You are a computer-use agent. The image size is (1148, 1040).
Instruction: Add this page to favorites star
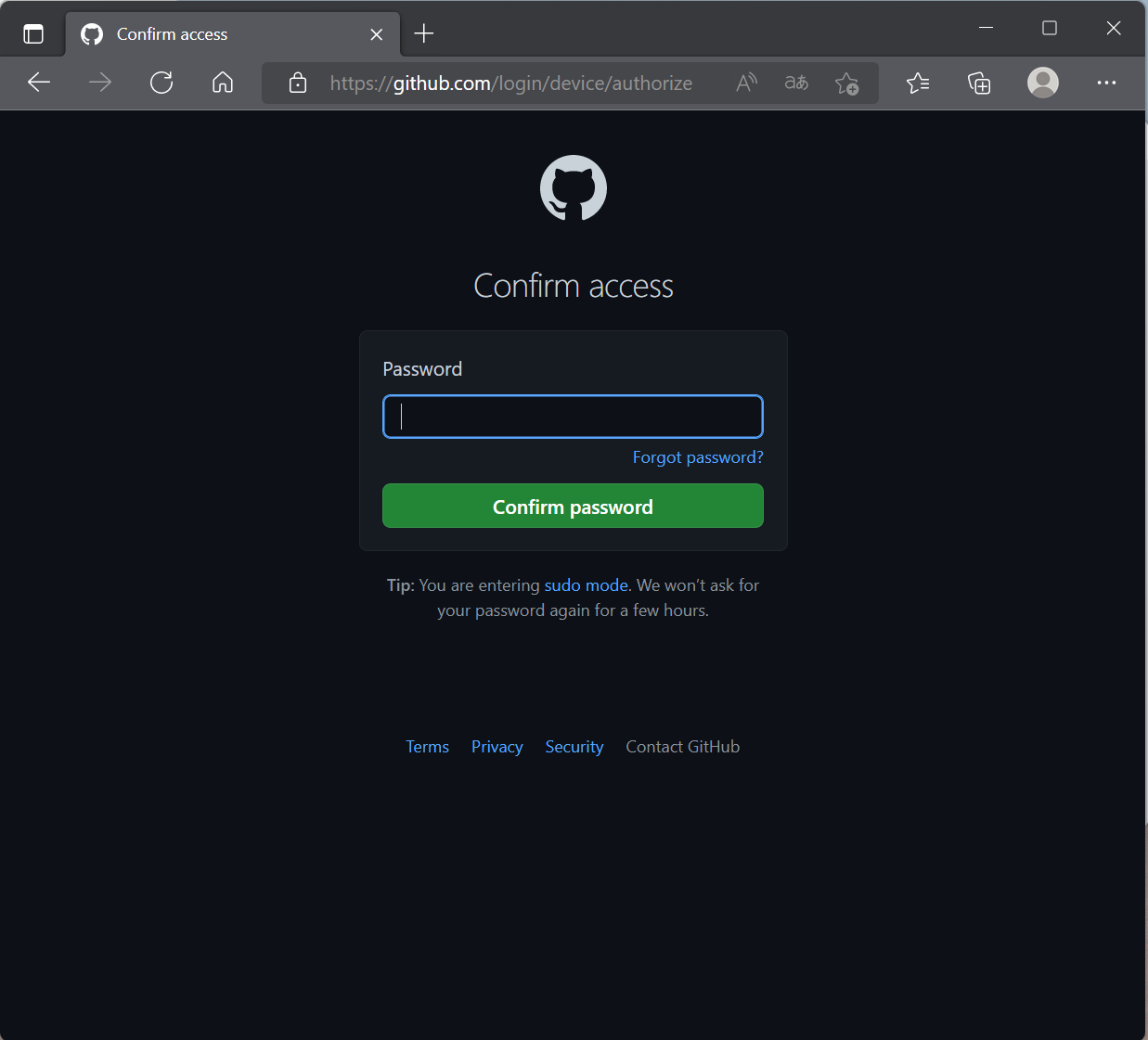pos(846,83)
